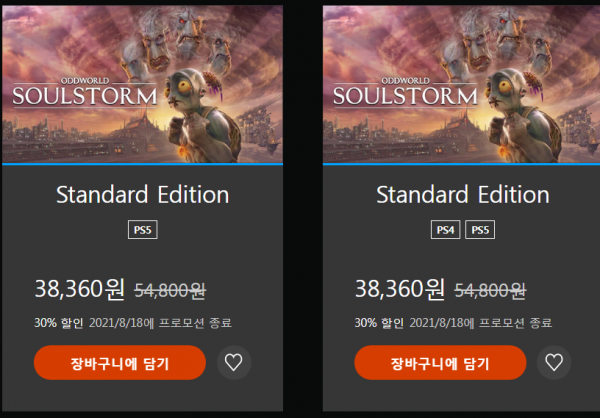Click the Oddworld Soulstorm logo in the PS4/PS5 card image
Viewport: 600px width, 418px height.
click(x=405, y=92)
